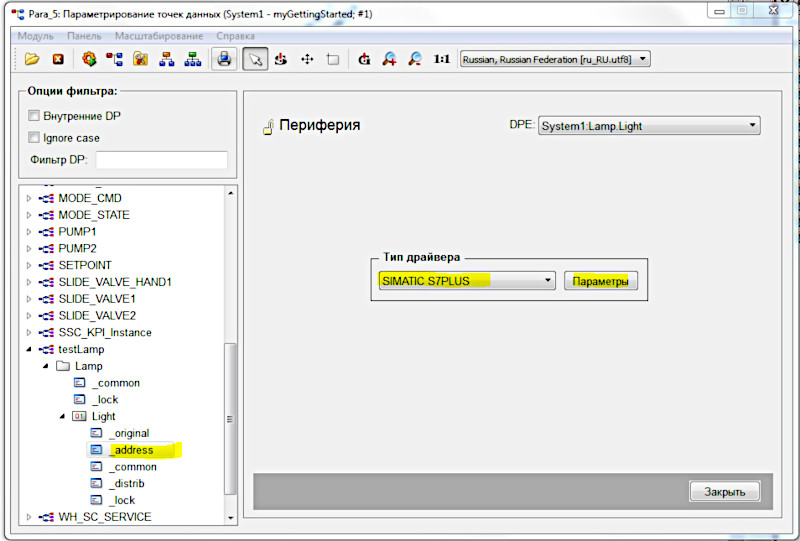Expand the SLIDE_VALVE1 tree node
The height and width of the screenshot is (541, 800).
point(29,299)
